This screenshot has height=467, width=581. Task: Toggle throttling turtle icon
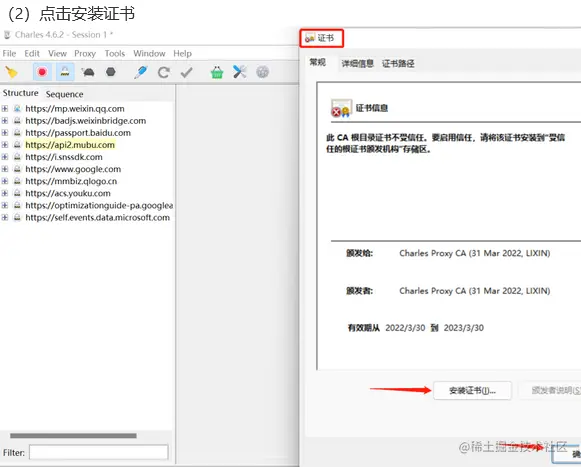pos(88,72)
